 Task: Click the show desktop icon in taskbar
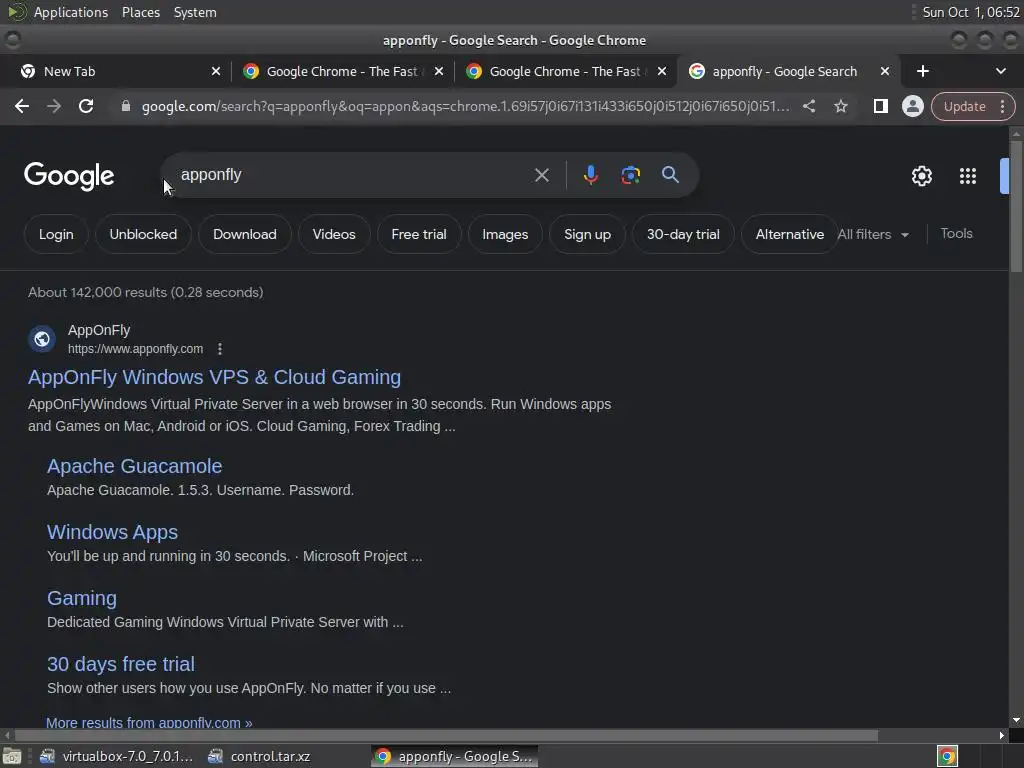pos(11,756)
